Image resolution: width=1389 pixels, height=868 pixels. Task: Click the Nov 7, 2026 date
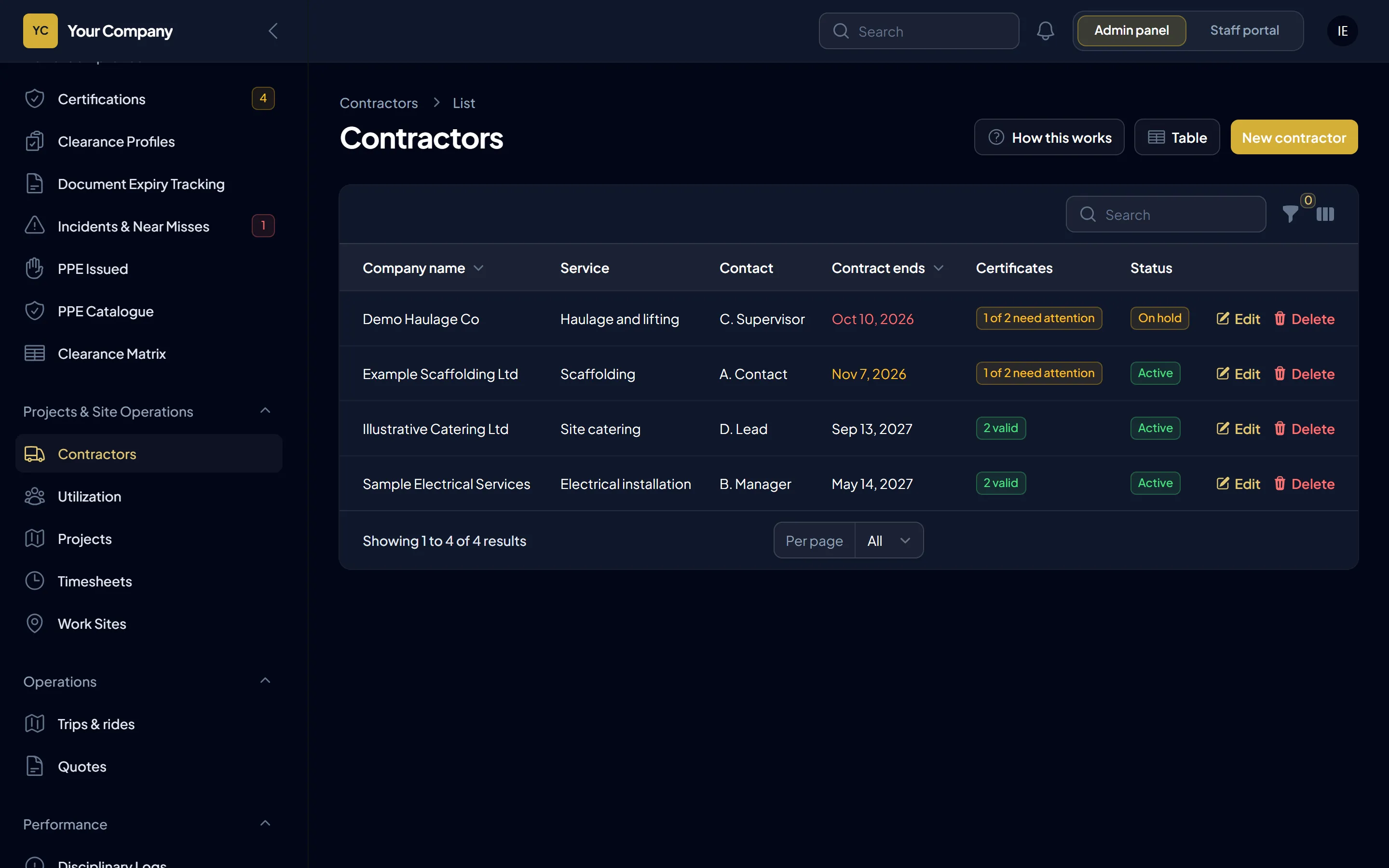[x=869, y=374]
